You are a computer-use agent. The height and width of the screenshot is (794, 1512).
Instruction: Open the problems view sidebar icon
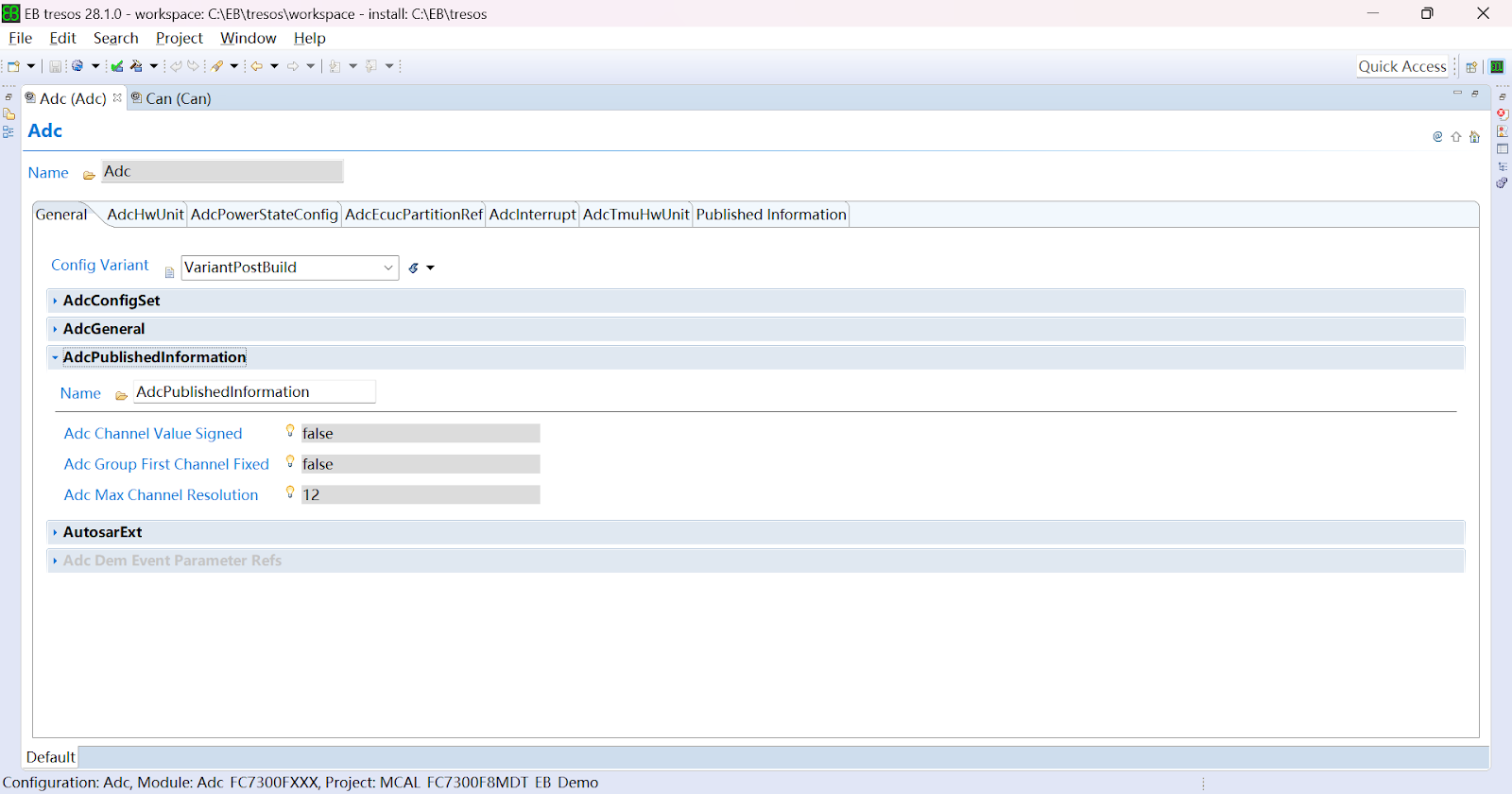click(x=1503, y=131)
